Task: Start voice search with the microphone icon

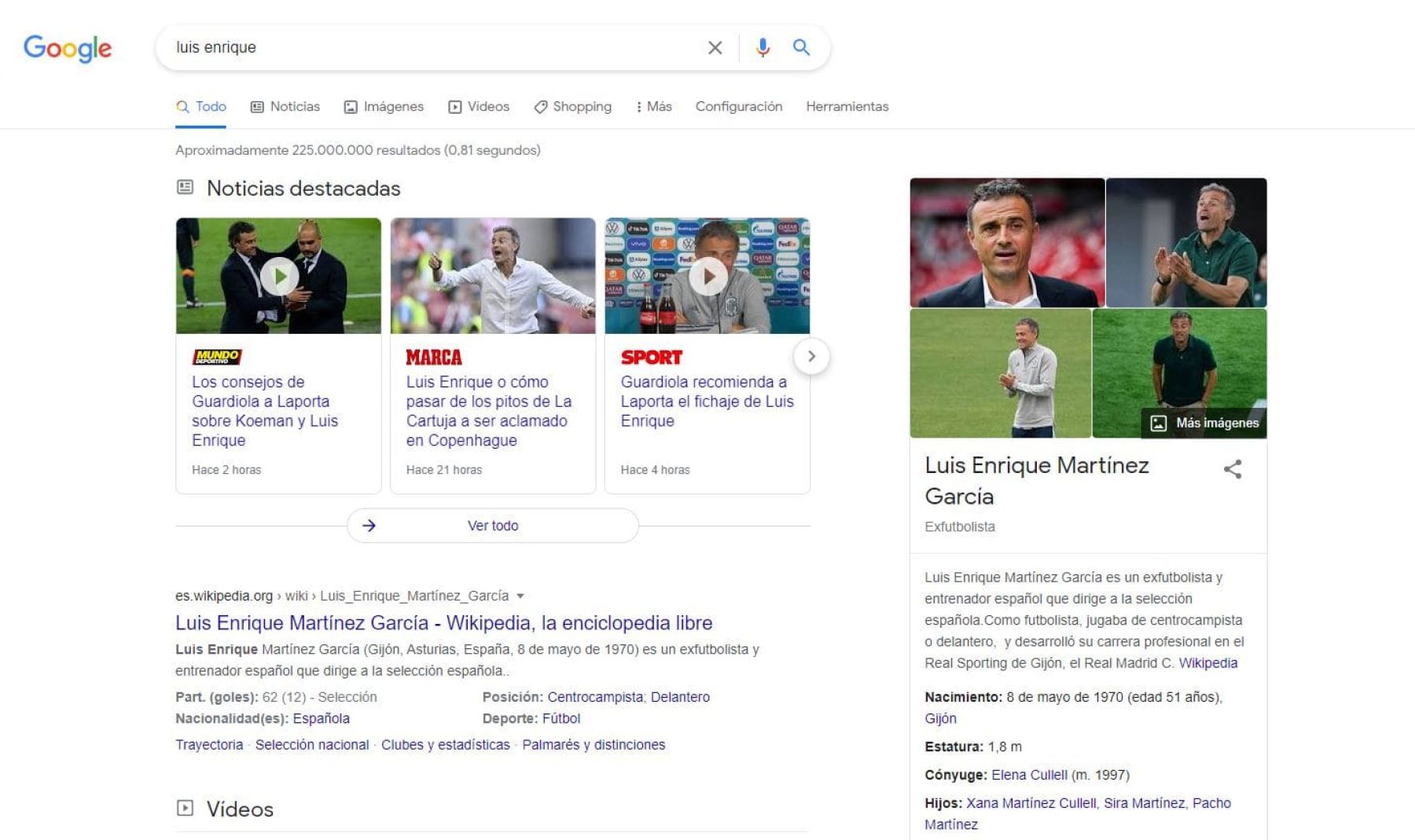Action: coord(762,47)
